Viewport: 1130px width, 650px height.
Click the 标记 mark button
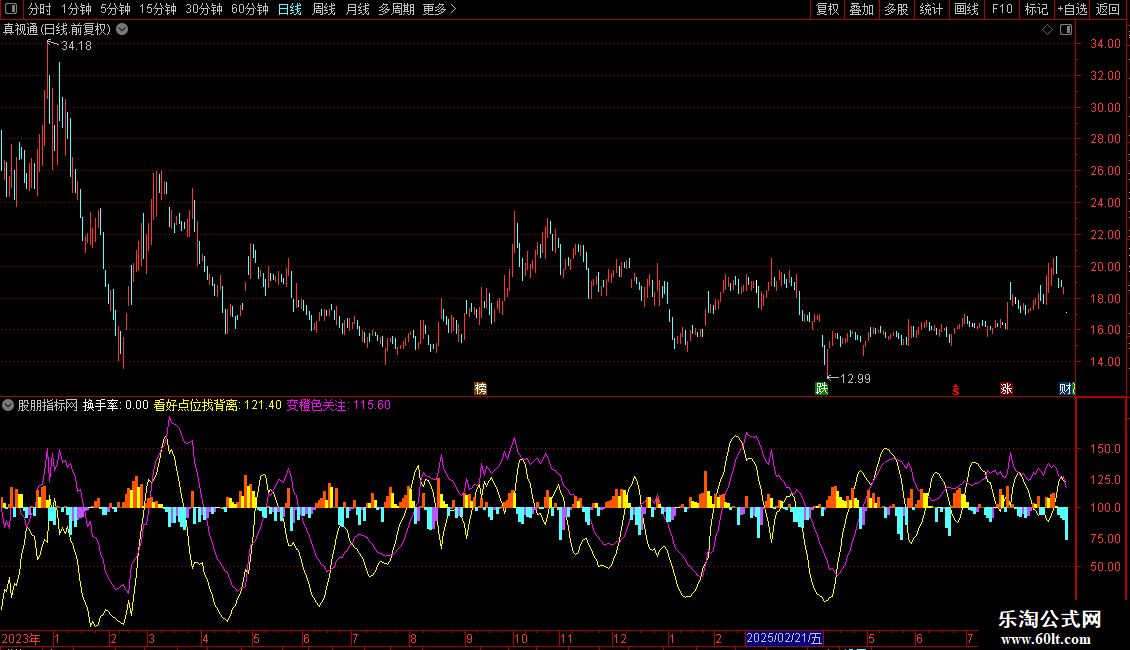[1036, 9]
